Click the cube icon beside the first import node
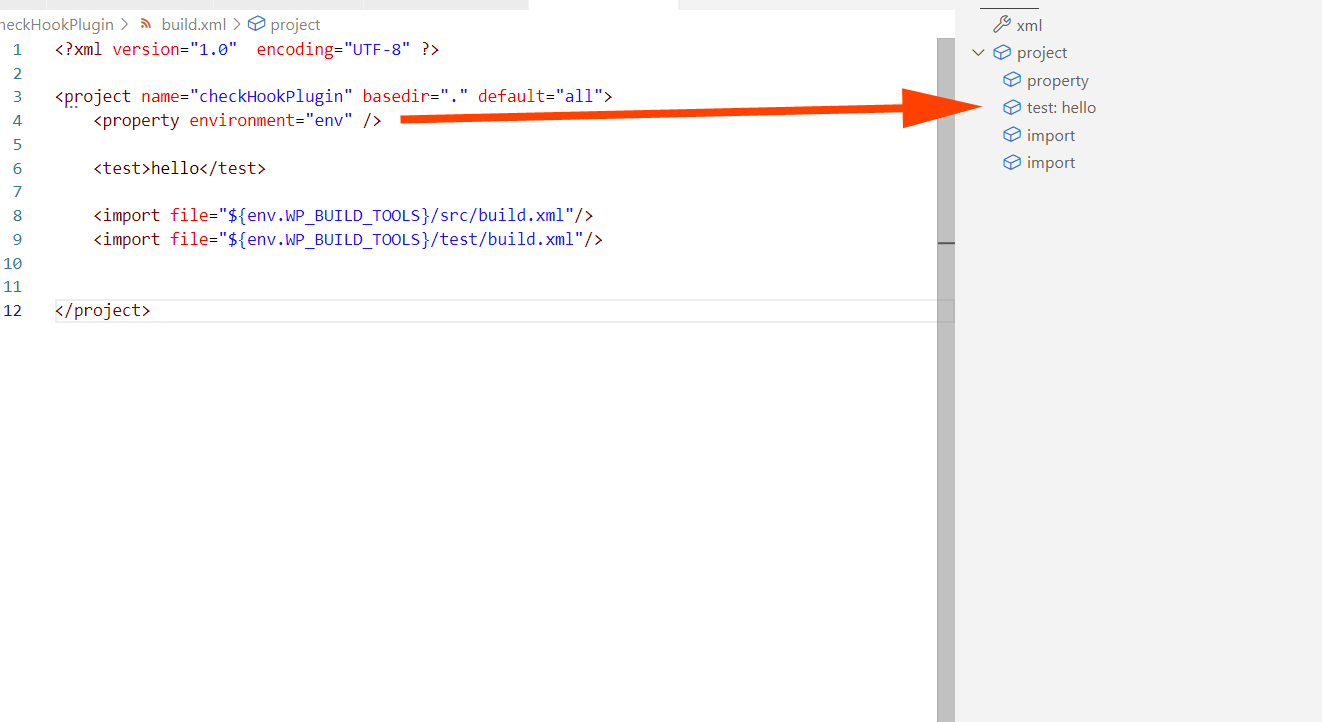 tap(1012, 135)
